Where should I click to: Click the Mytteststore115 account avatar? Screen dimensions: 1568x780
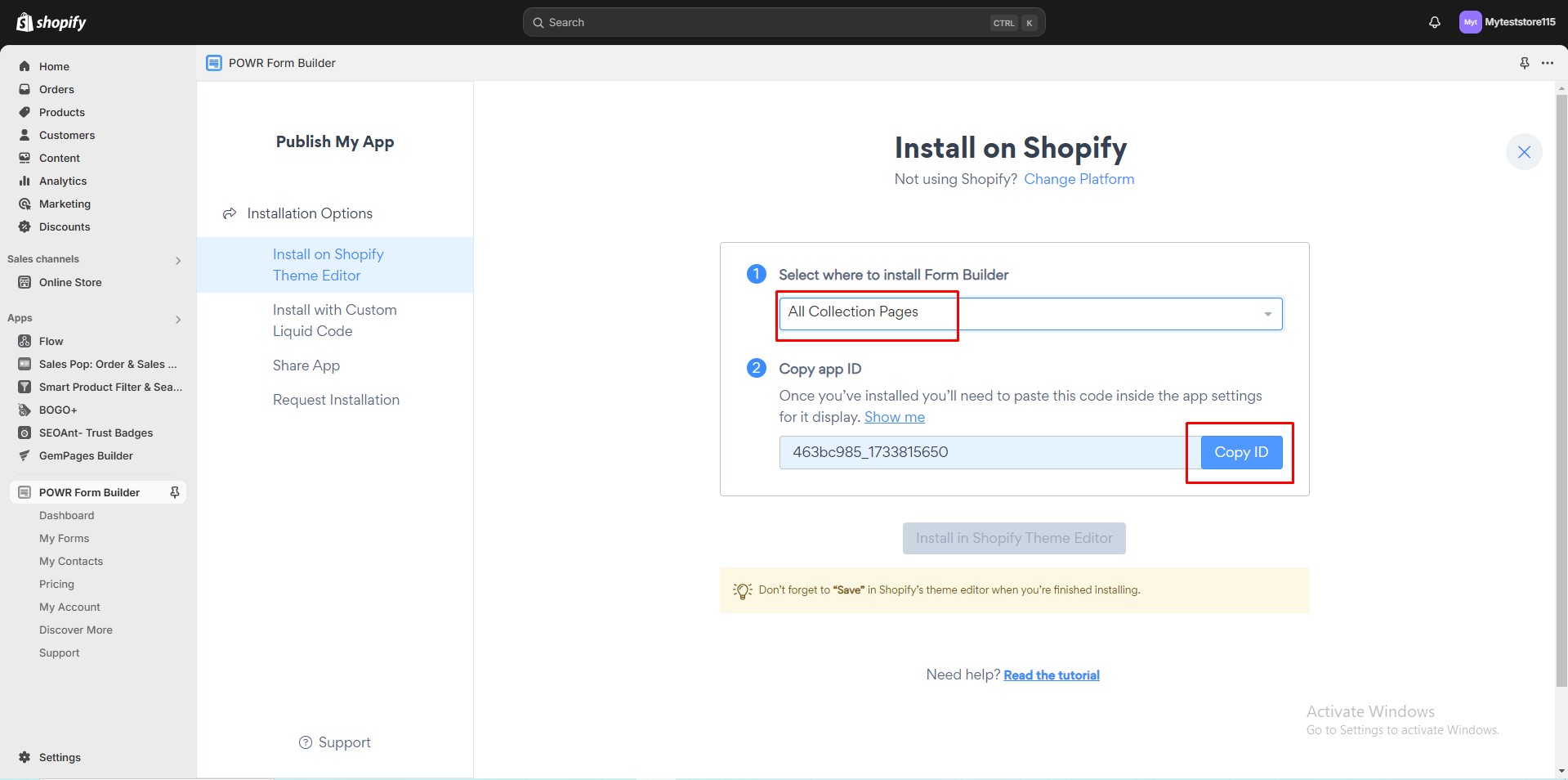coord(1470,22)
